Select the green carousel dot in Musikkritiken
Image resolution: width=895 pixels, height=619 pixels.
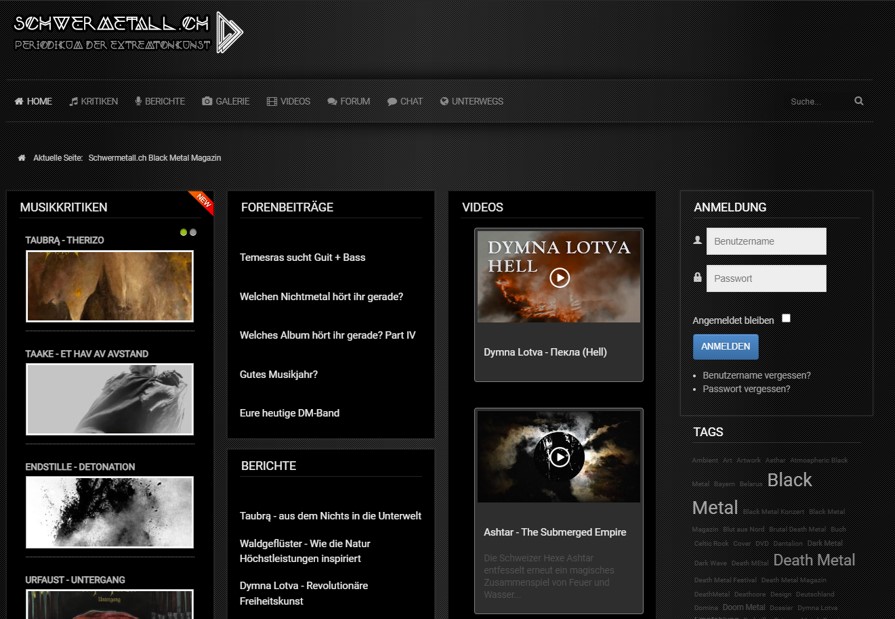coord(183,232)
